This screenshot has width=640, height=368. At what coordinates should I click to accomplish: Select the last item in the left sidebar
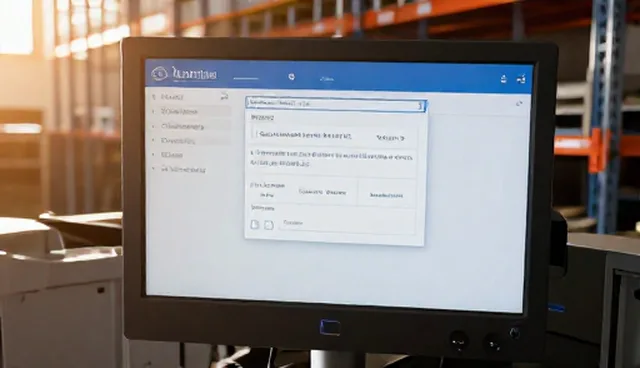pos(183,169)
